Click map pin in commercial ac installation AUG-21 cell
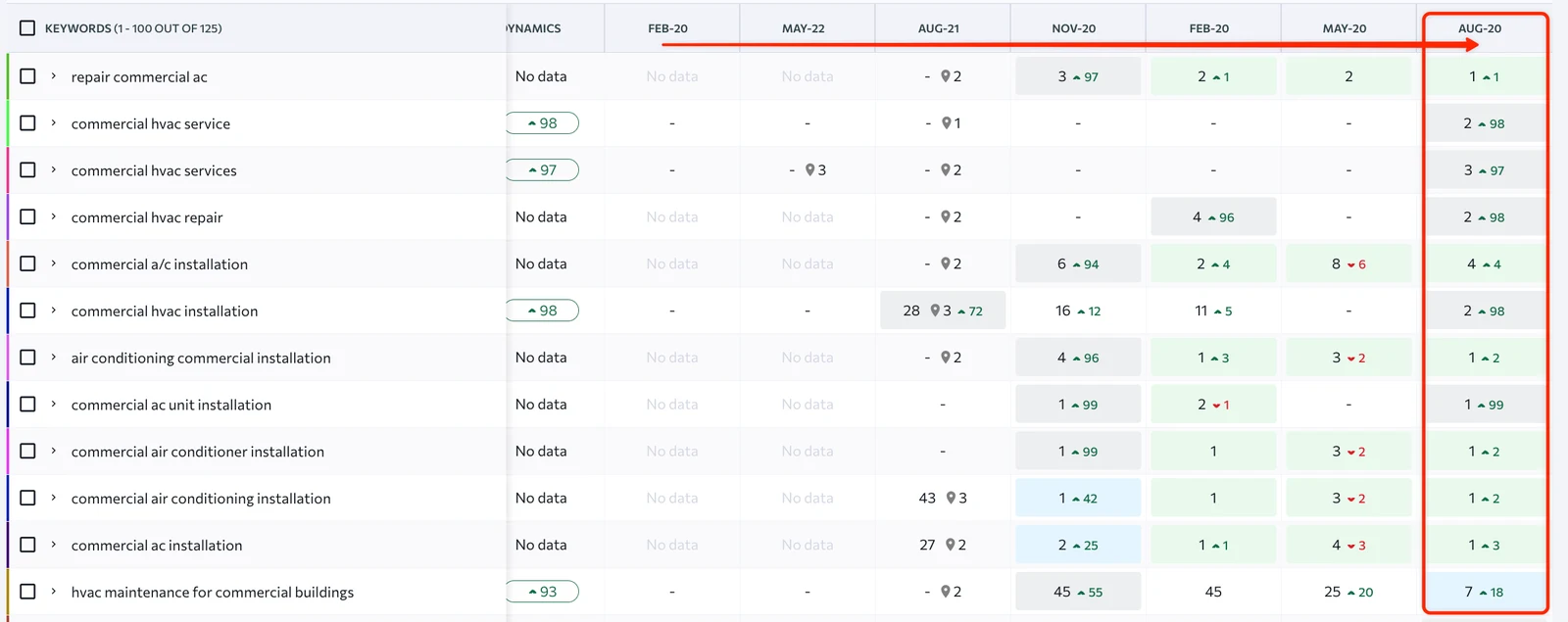1568x622 pixels. coord(951,545)
